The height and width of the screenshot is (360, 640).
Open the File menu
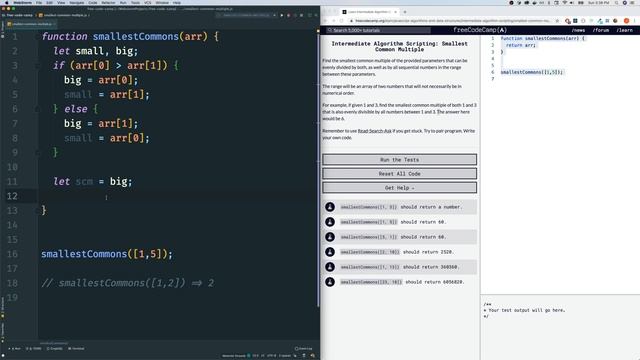click(x=39, y=2)
